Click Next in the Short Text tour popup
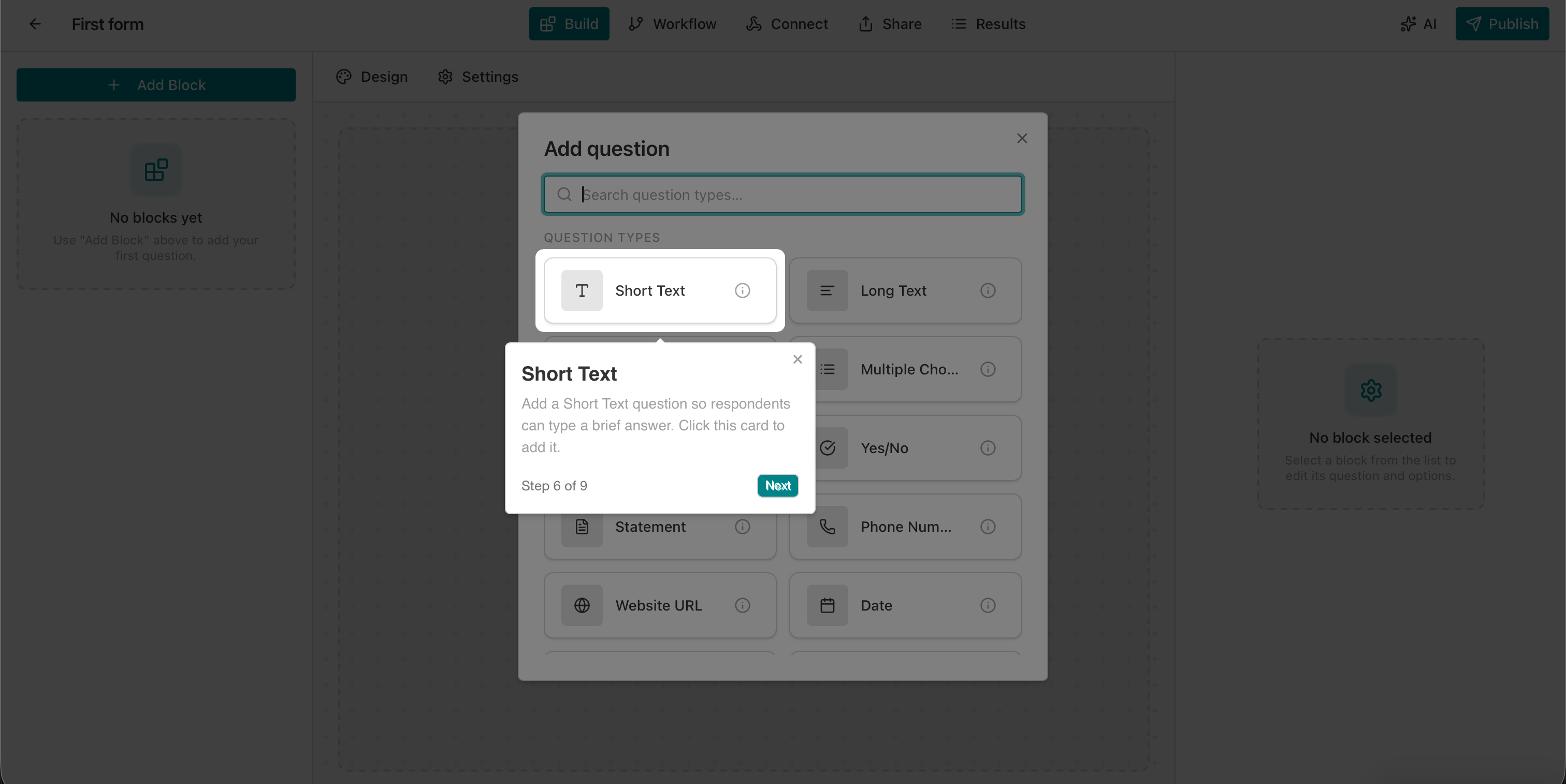 777,486
